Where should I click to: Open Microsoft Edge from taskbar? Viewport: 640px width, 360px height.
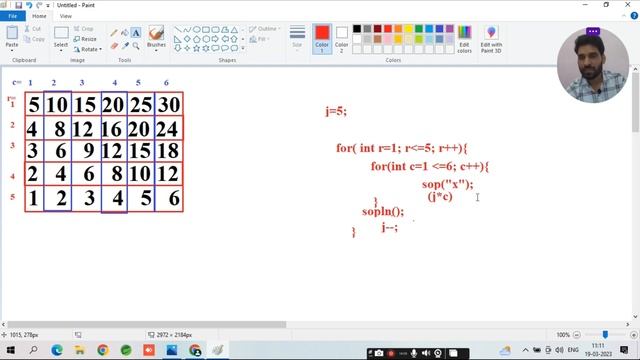click(57, 350)
